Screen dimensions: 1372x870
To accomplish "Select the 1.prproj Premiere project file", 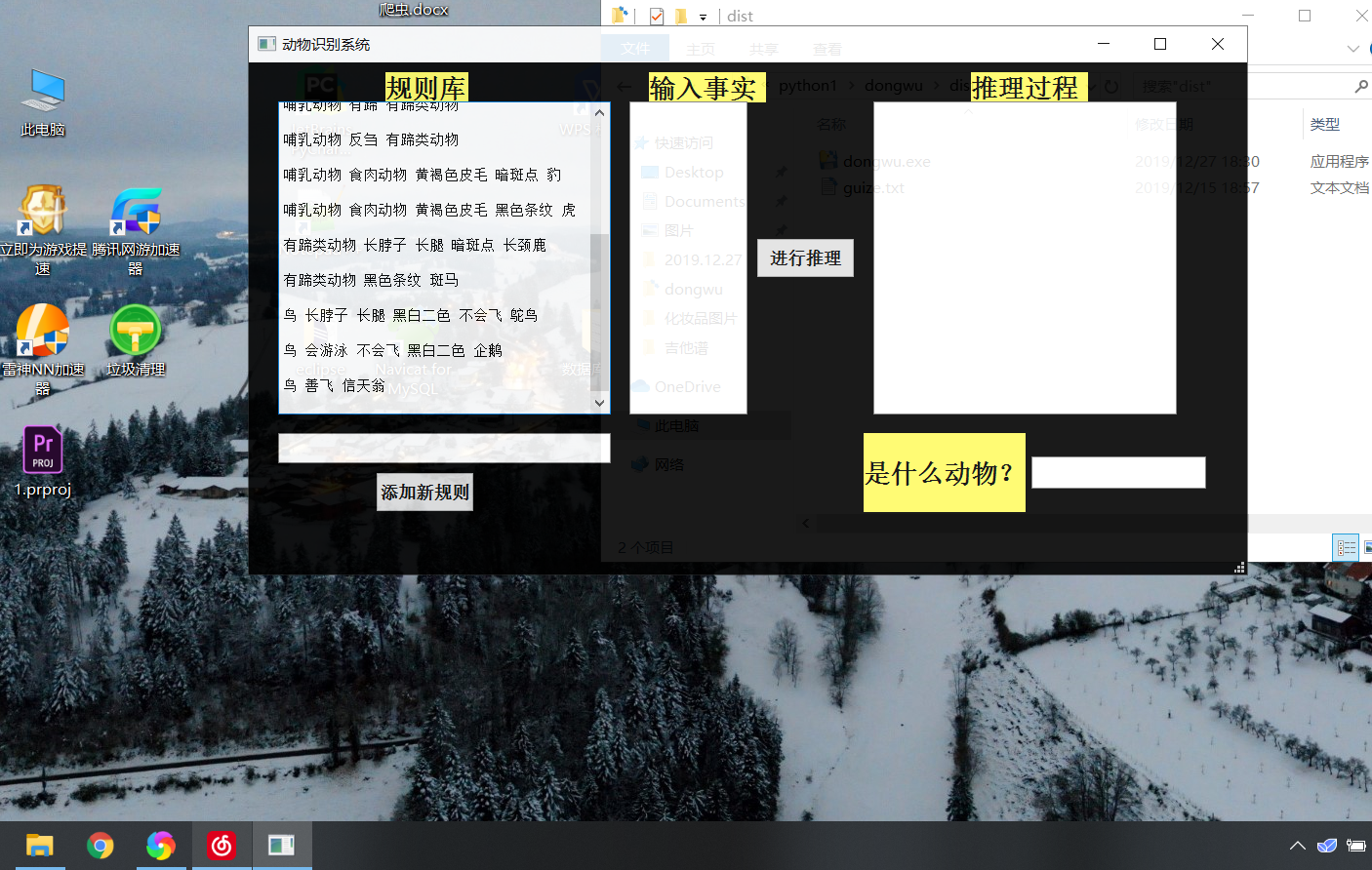I will click(43, 461).
